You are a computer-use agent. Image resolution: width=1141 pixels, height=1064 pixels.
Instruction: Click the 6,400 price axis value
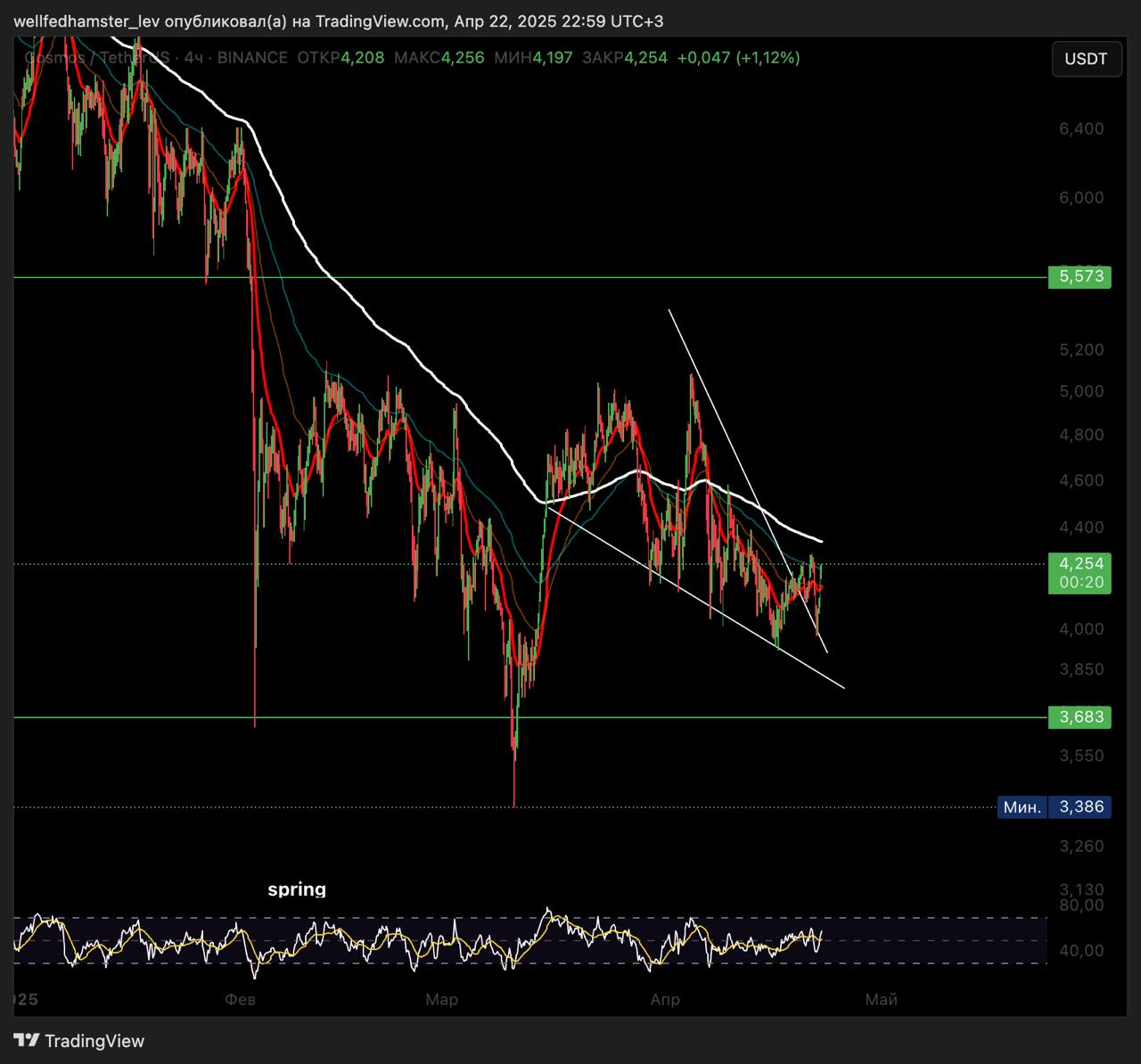click(1080, 128)
